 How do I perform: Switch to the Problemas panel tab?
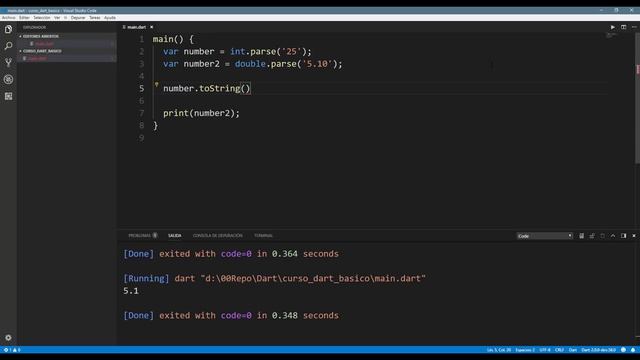[142, 236]
